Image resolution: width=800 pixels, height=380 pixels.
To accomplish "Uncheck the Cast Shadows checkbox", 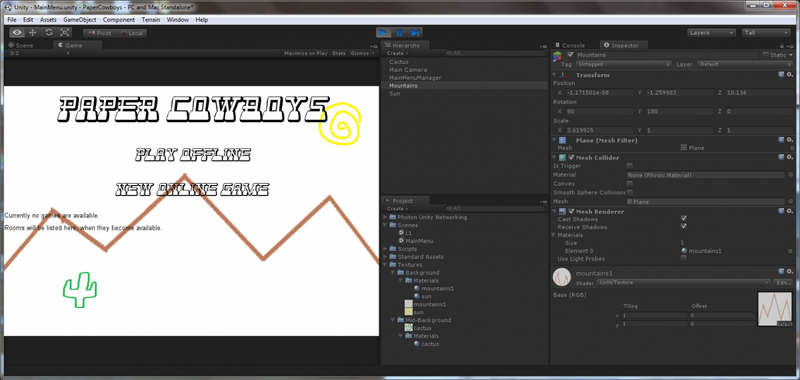I will point(684,219).
